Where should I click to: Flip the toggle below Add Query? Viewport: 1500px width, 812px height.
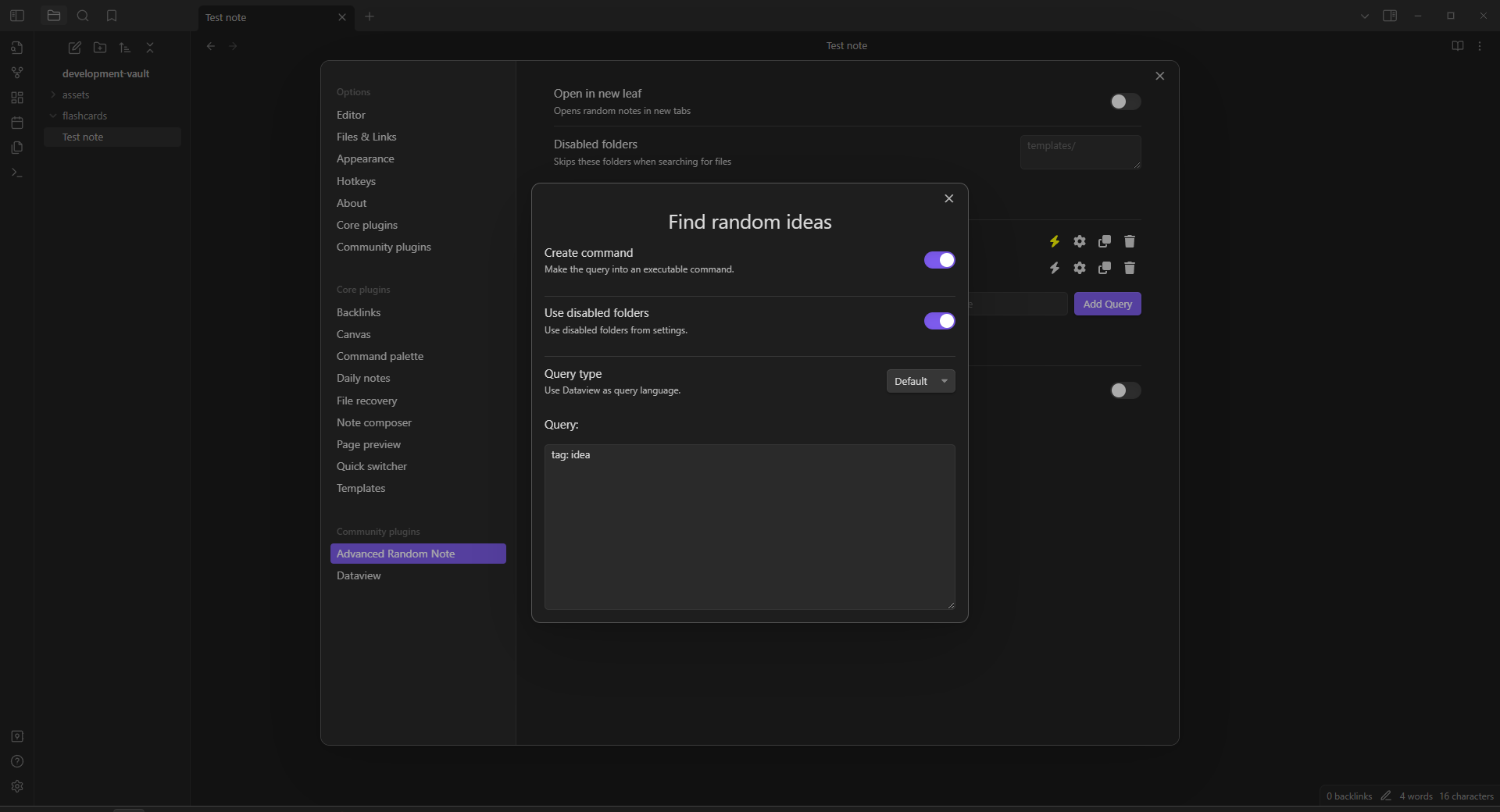(1126, 390)
